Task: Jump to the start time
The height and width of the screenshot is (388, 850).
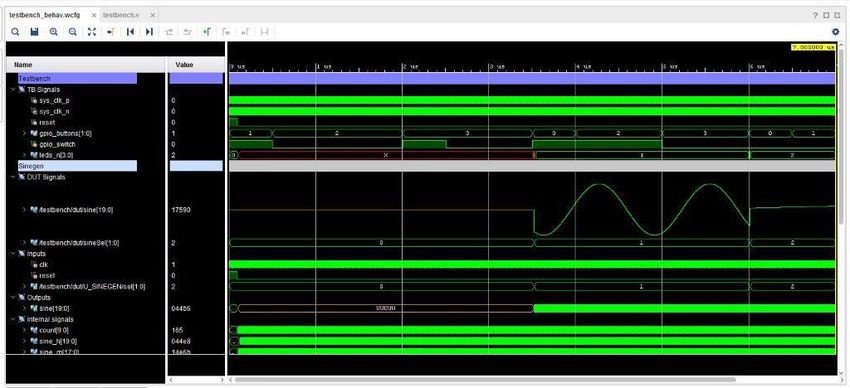Action: point(130,32)
